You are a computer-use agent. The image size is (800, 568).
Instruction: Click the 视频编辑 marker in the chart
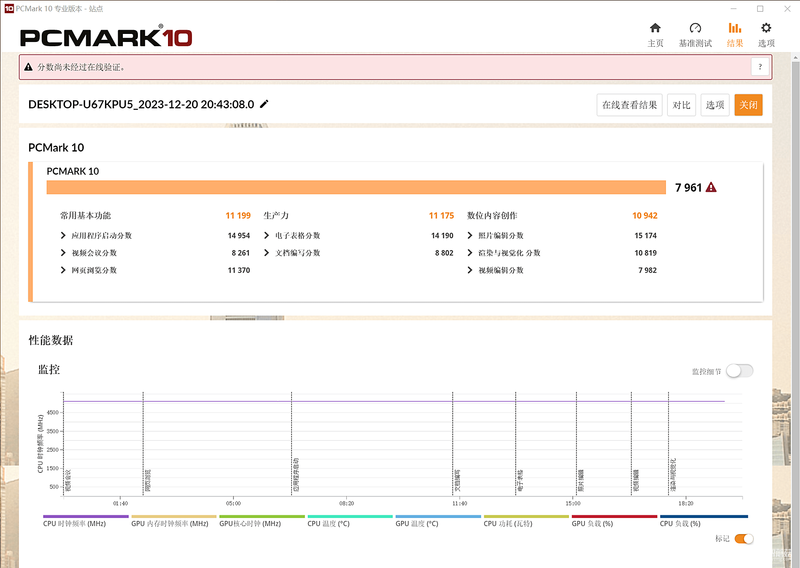point(636,481)
